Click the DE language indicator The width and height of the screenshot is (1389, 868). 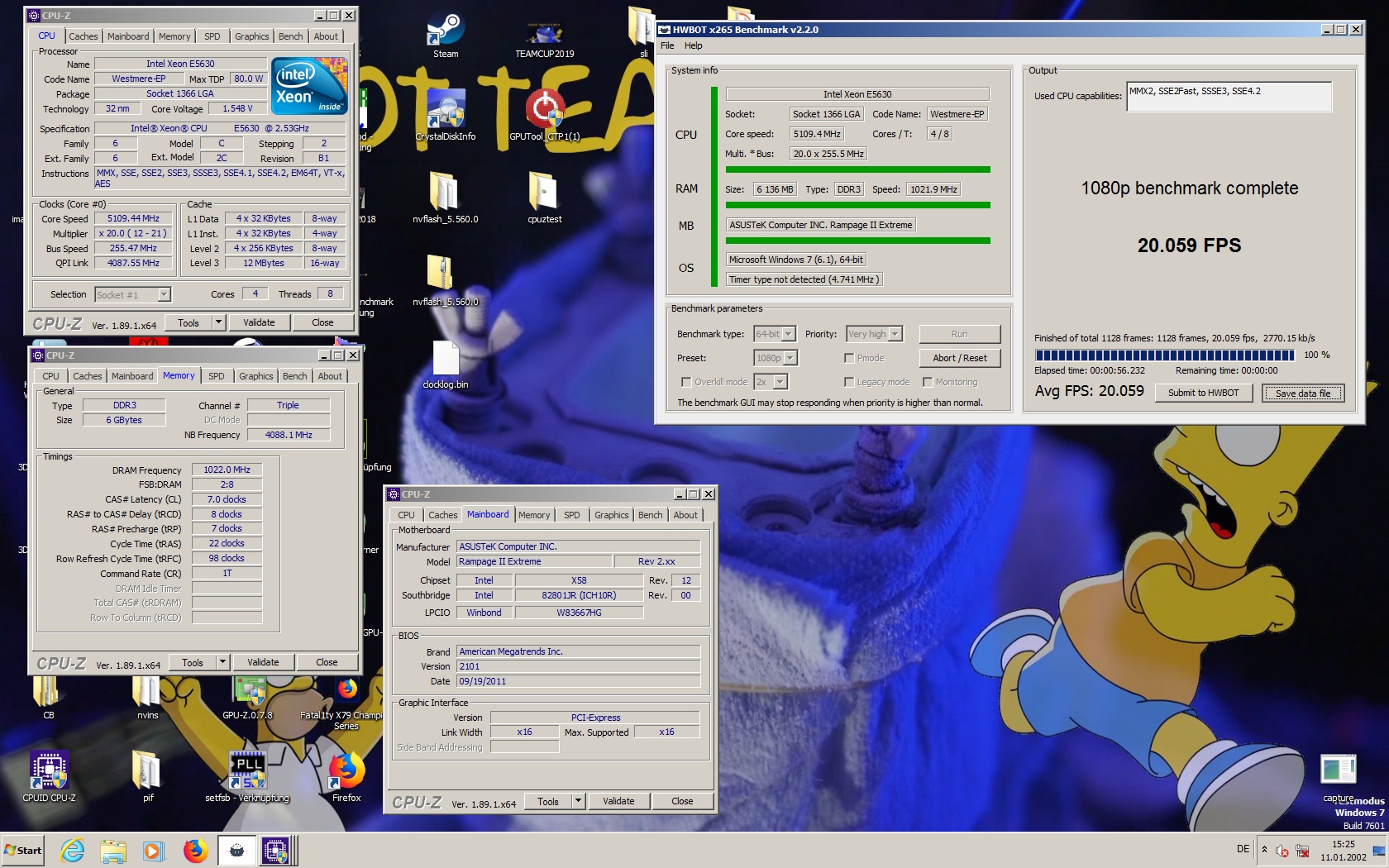pos(1243,849)
